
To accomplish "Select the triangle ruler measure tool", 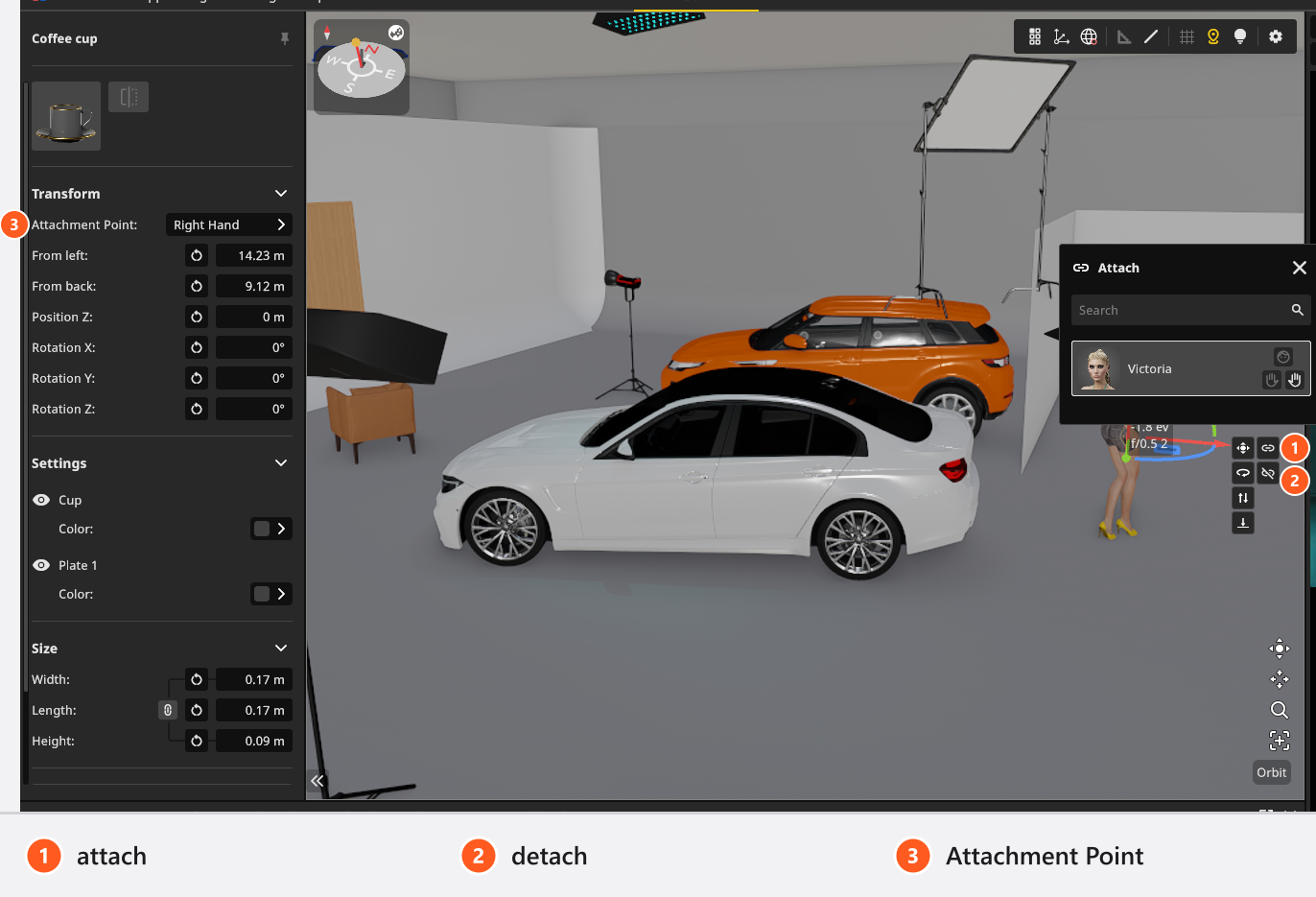I will point(1124,36).
